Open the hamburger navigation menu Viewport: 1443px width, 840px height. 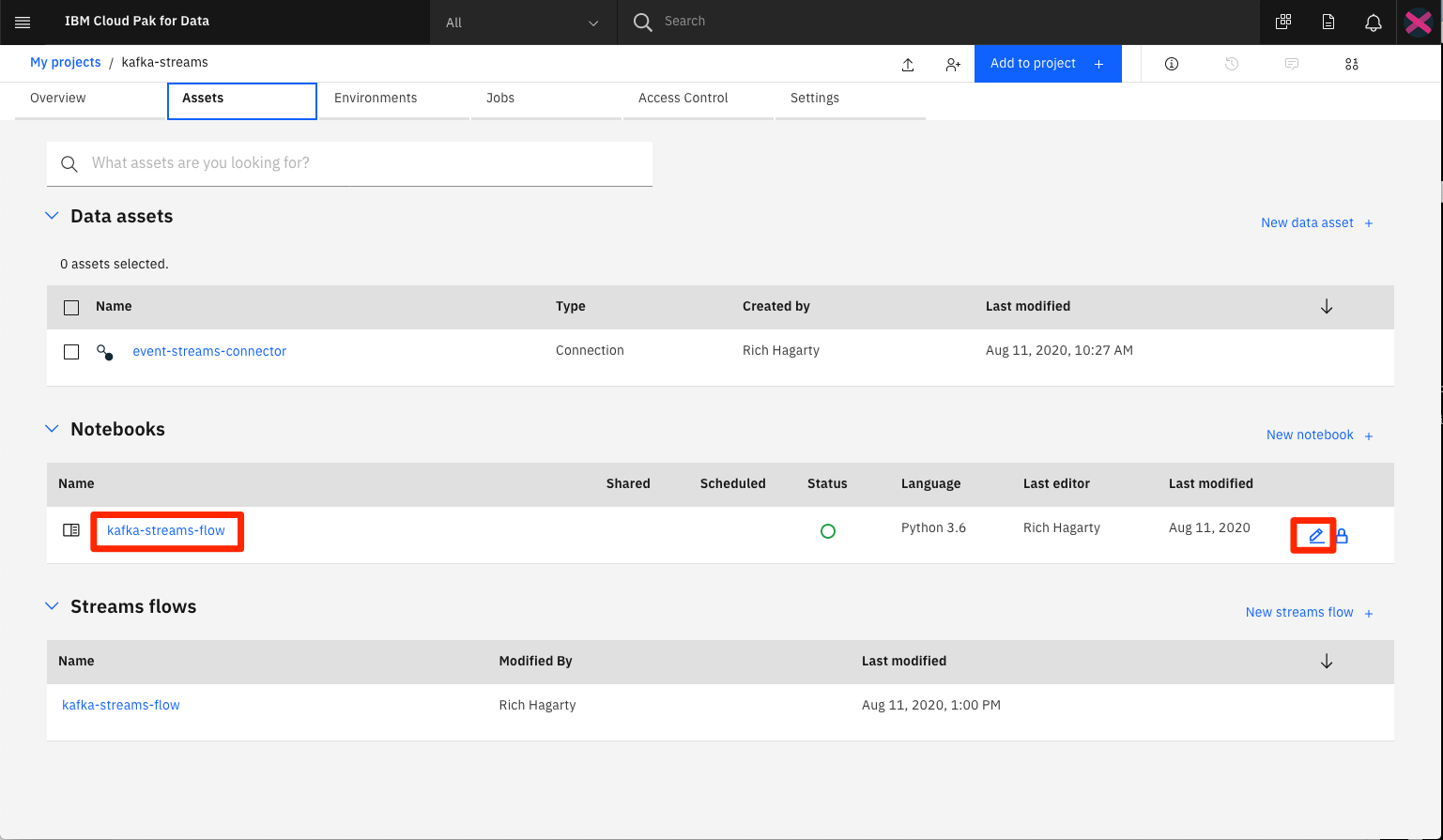tap(23, 22)
